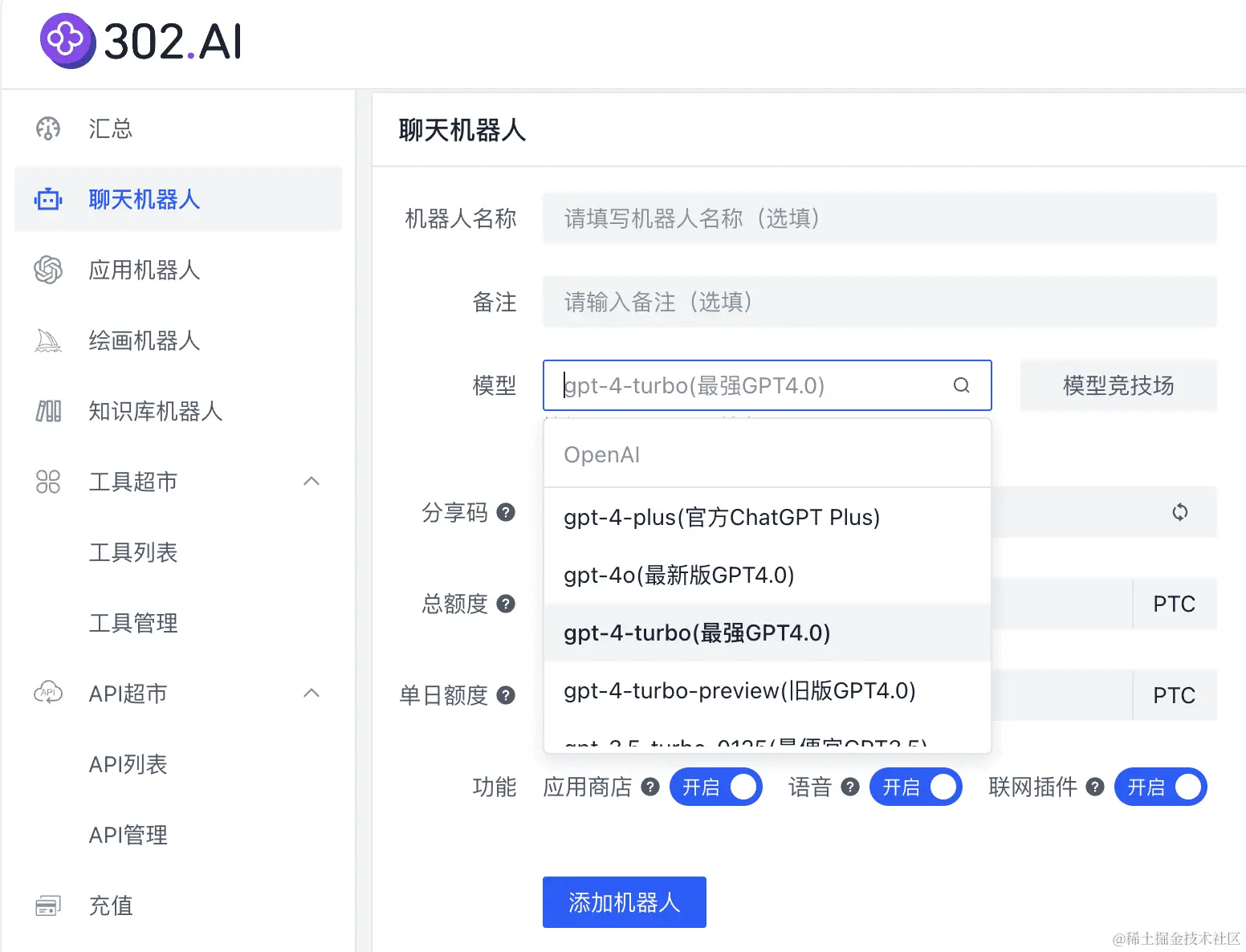Collapse the 工具超市 section chevron
This screenshot has height=952, width=1246.
pos(311,482)
